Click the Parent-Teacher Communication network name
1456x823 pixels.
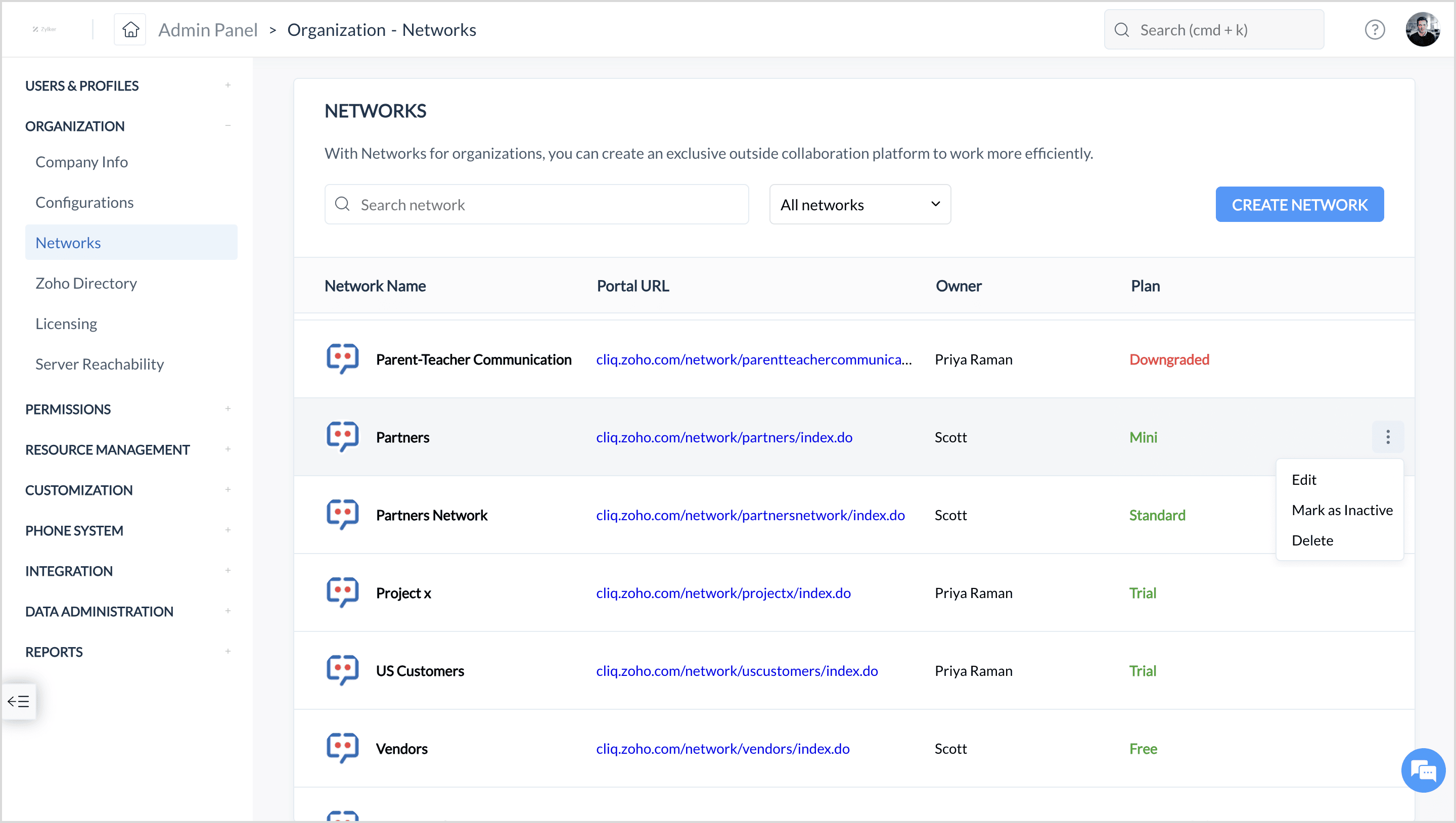tap(474, 359)
